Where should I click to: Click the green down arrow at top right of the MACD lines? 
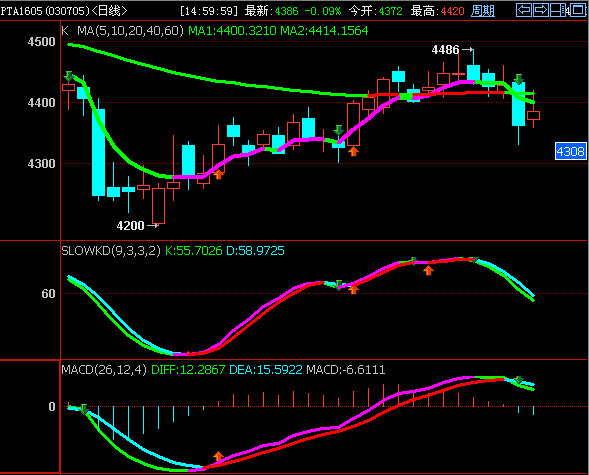(519, 380)
